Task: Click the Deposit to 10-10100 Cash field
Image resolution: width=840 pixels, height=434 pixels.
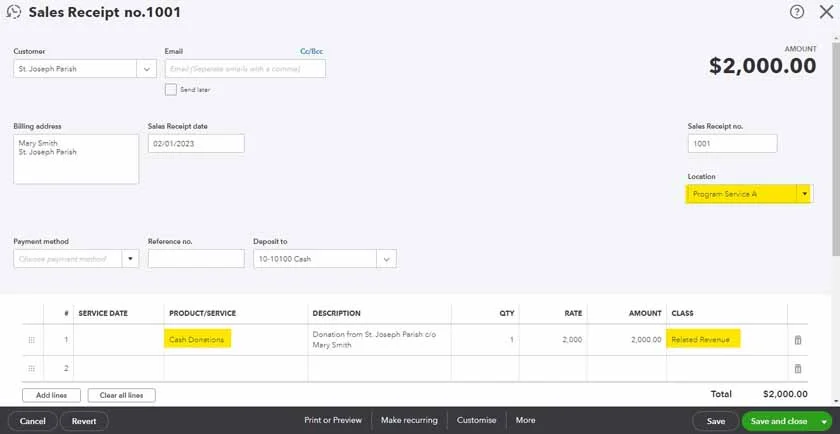Action: [x=315, y=259]
